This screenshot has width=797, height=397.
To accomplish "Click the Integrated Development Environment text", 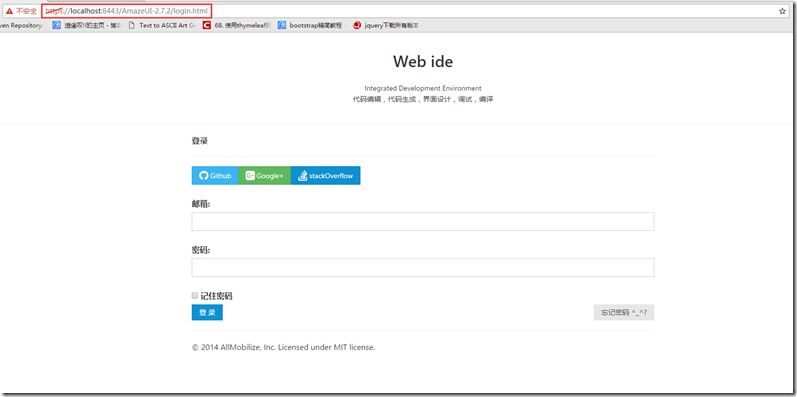I will pyautogui.click(x=423, y=88).
